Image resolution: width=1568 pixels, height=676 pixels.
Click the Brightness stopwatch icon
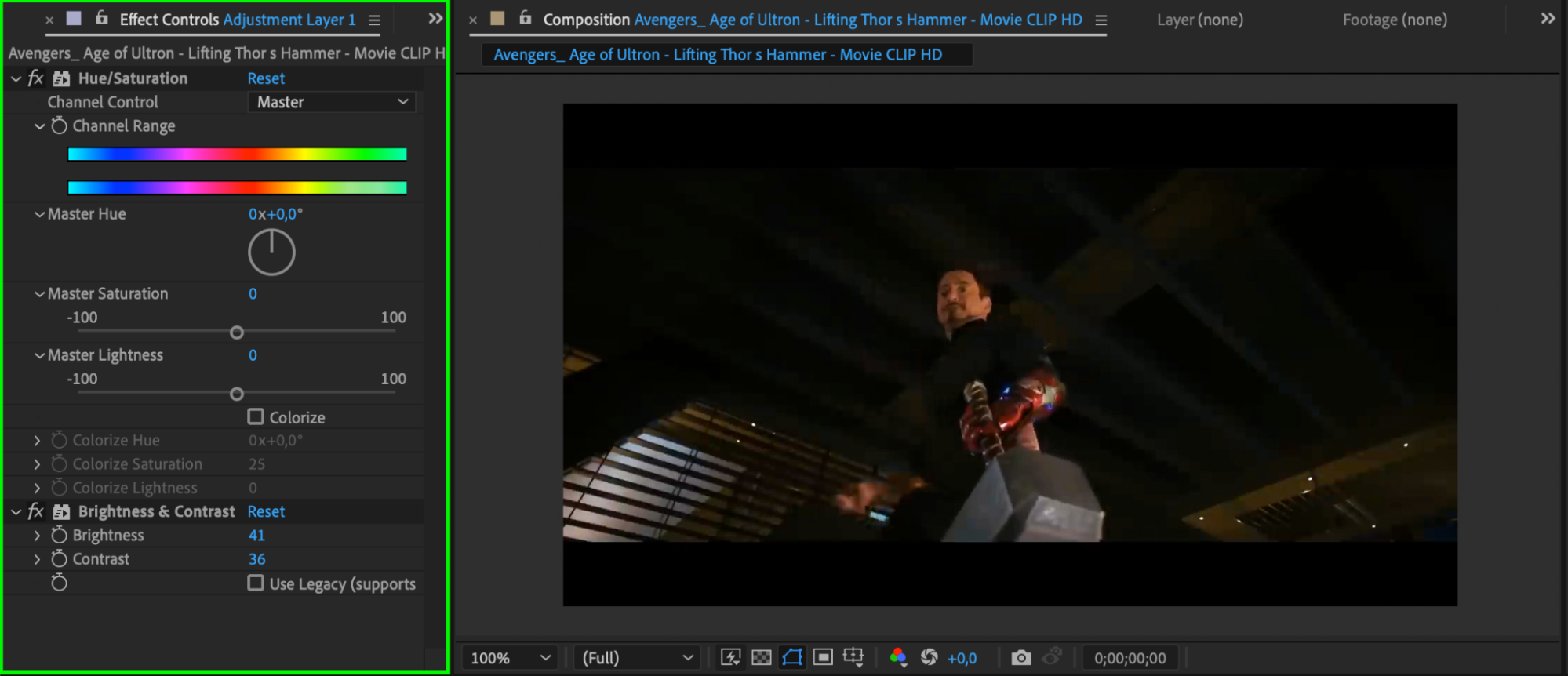pyautogui.click(x=59, y=535)
